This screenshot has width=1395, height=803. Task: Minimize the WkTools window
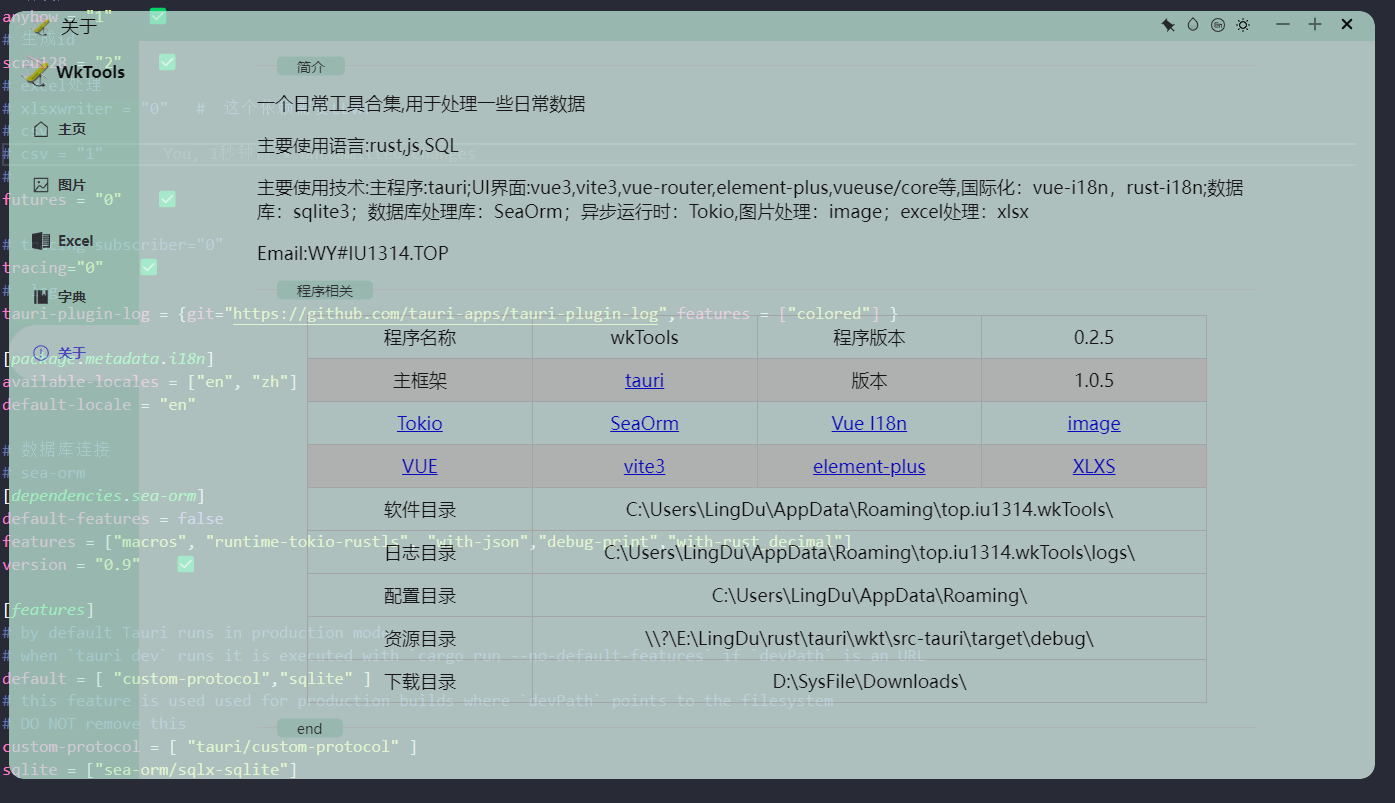pyautogui.click(x=1283, y=25)
